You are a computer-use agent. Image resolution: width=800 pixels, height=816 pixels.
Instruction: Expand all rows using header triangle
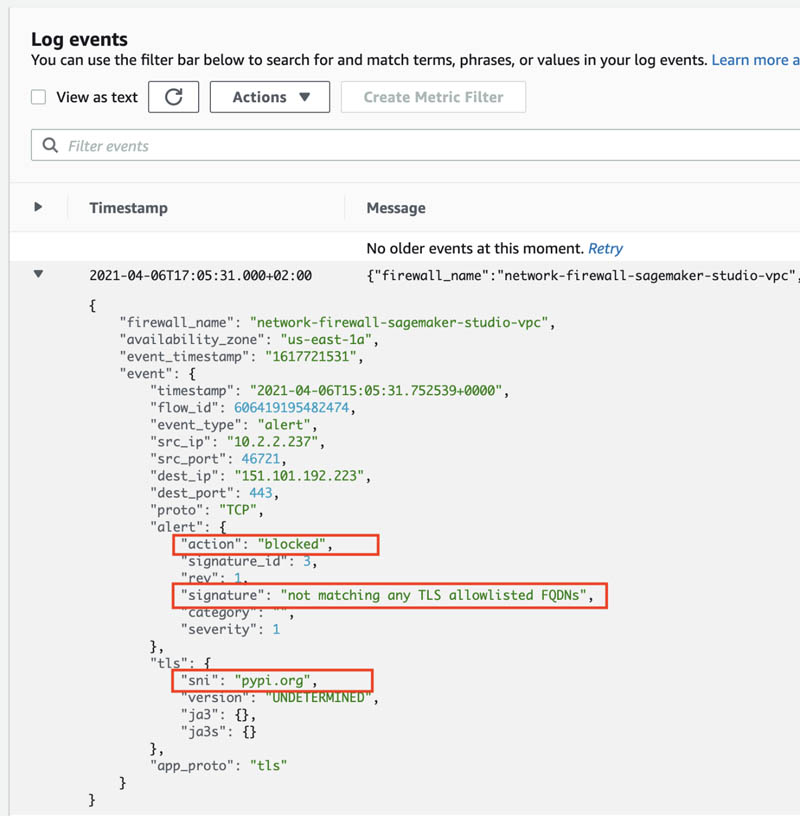point(38,207)
